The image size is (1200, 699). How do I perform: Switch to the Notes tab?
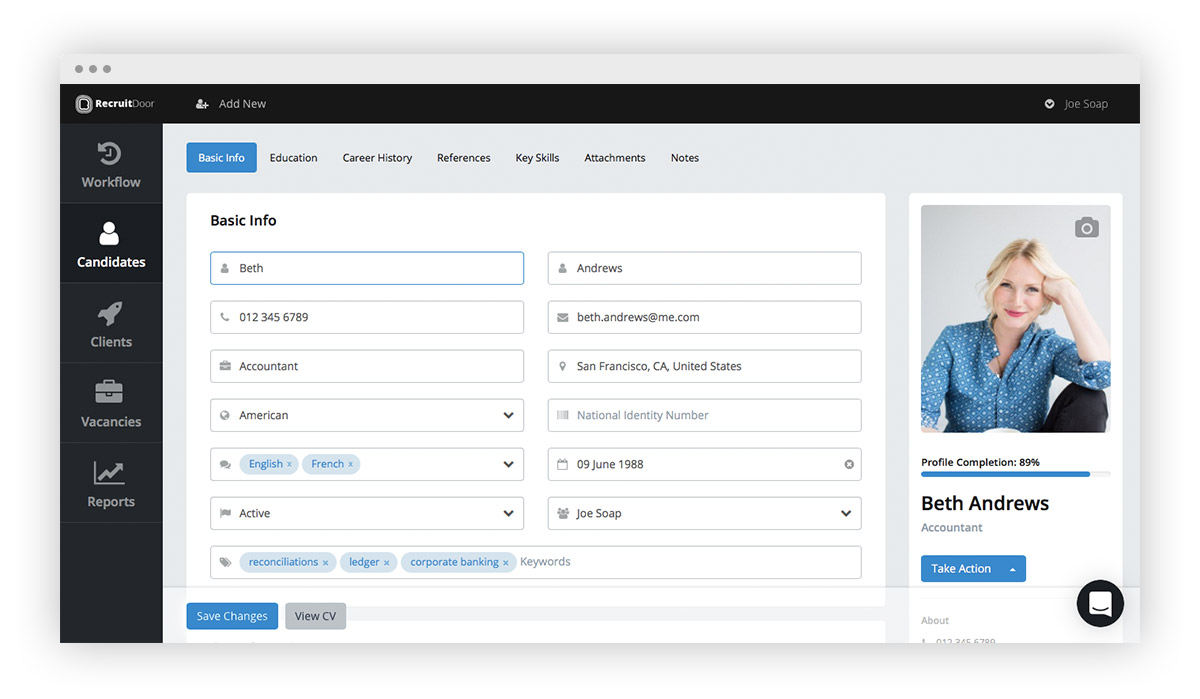tap(685, 158)
